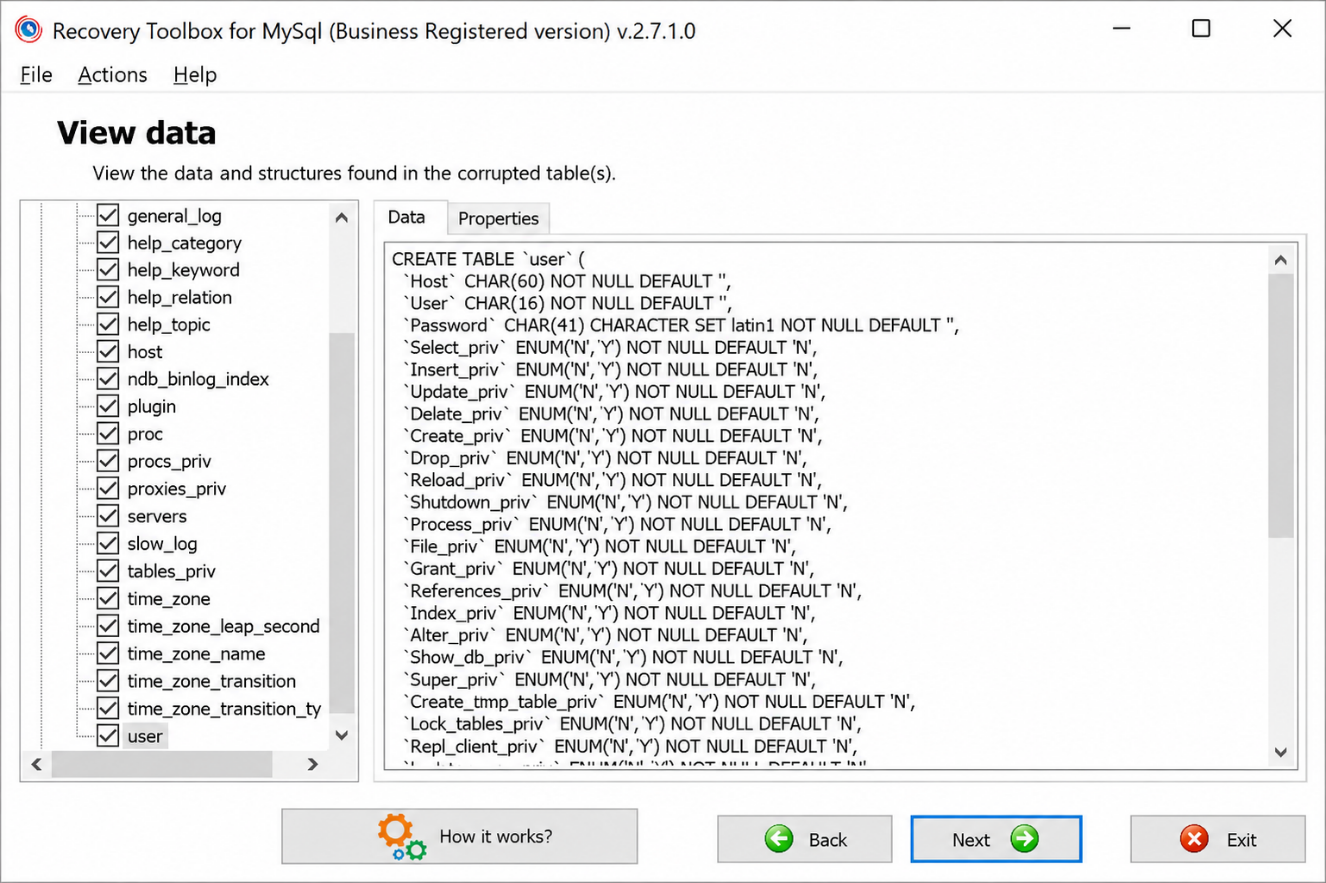Click the table list horizontal scrollbar thumb
The image size is (1326, 883).
pyautogui.click(x=161, y=764)
